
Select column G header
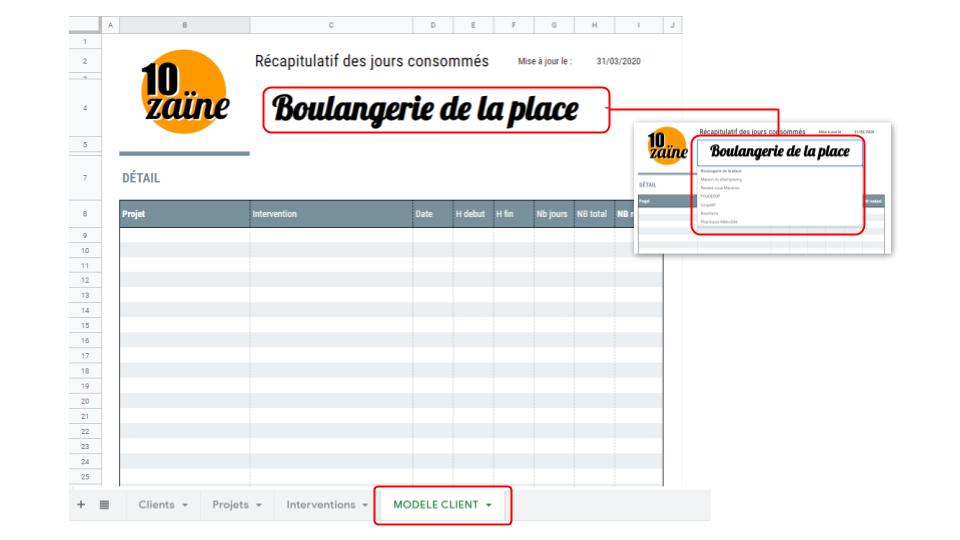tap(554, 25)
